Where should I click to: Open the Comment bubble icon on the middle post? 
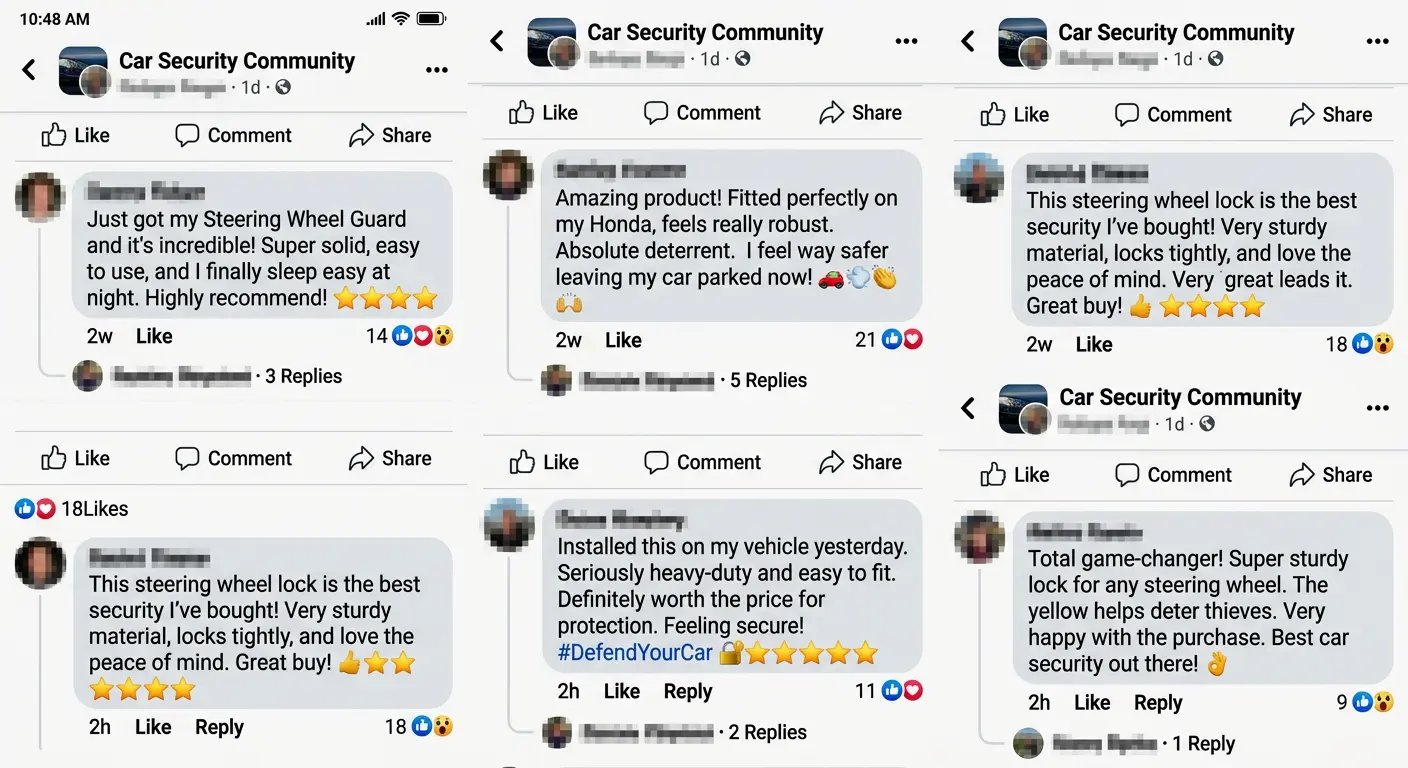657,112
